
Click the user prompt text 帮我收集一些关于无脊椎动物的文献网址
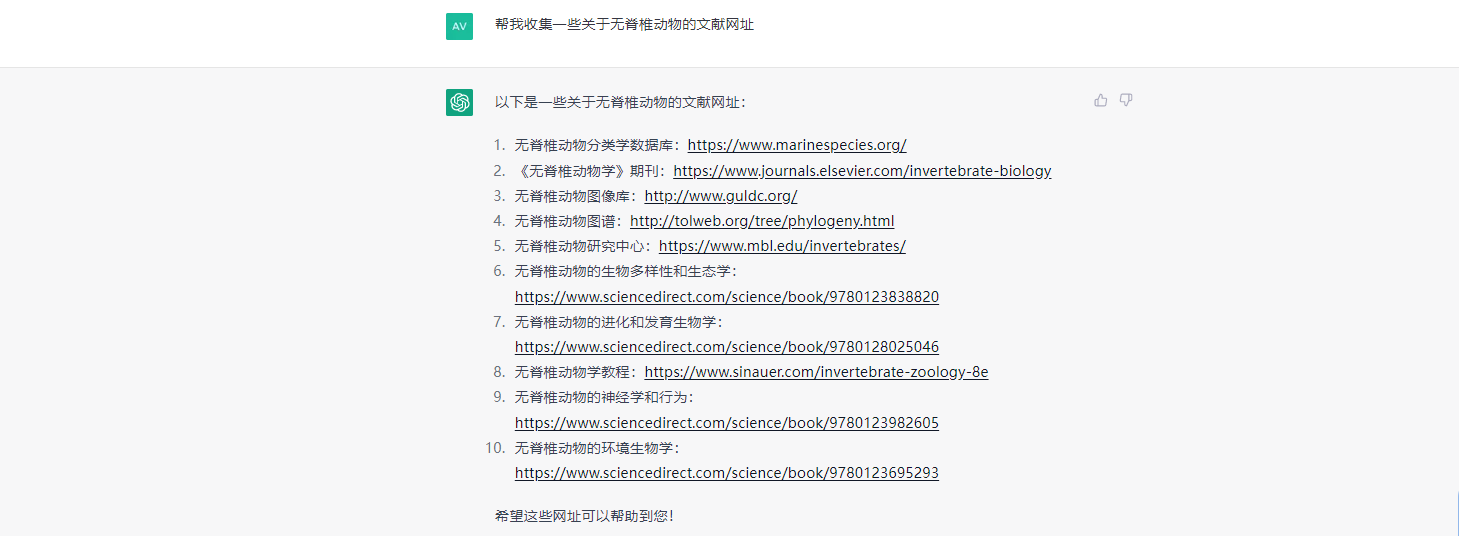click(x=624, y=24)
